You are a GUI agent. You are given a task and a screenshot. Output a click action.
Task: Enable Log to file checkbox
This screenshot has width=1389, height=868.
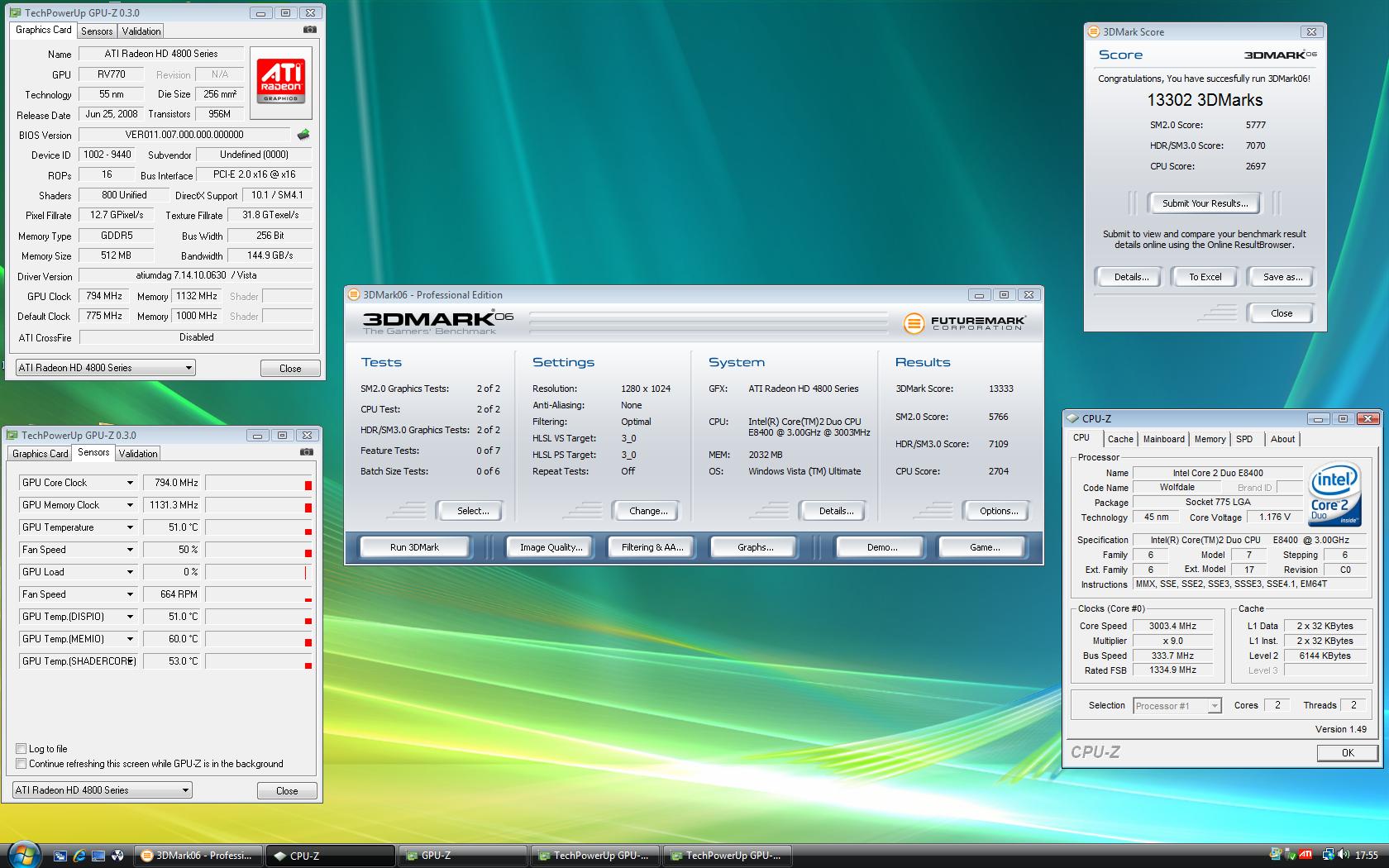(21, 749)
